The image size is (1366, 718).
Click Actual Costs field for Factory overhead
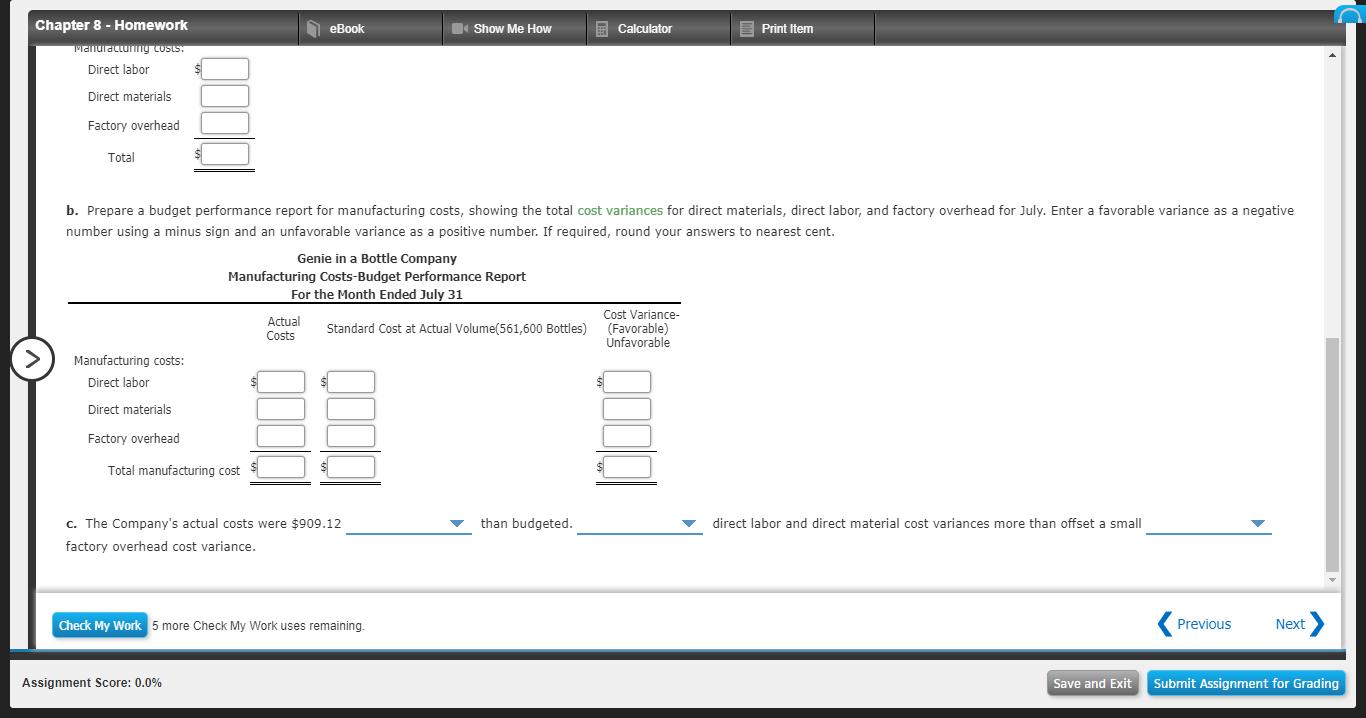tap(281, 436)
